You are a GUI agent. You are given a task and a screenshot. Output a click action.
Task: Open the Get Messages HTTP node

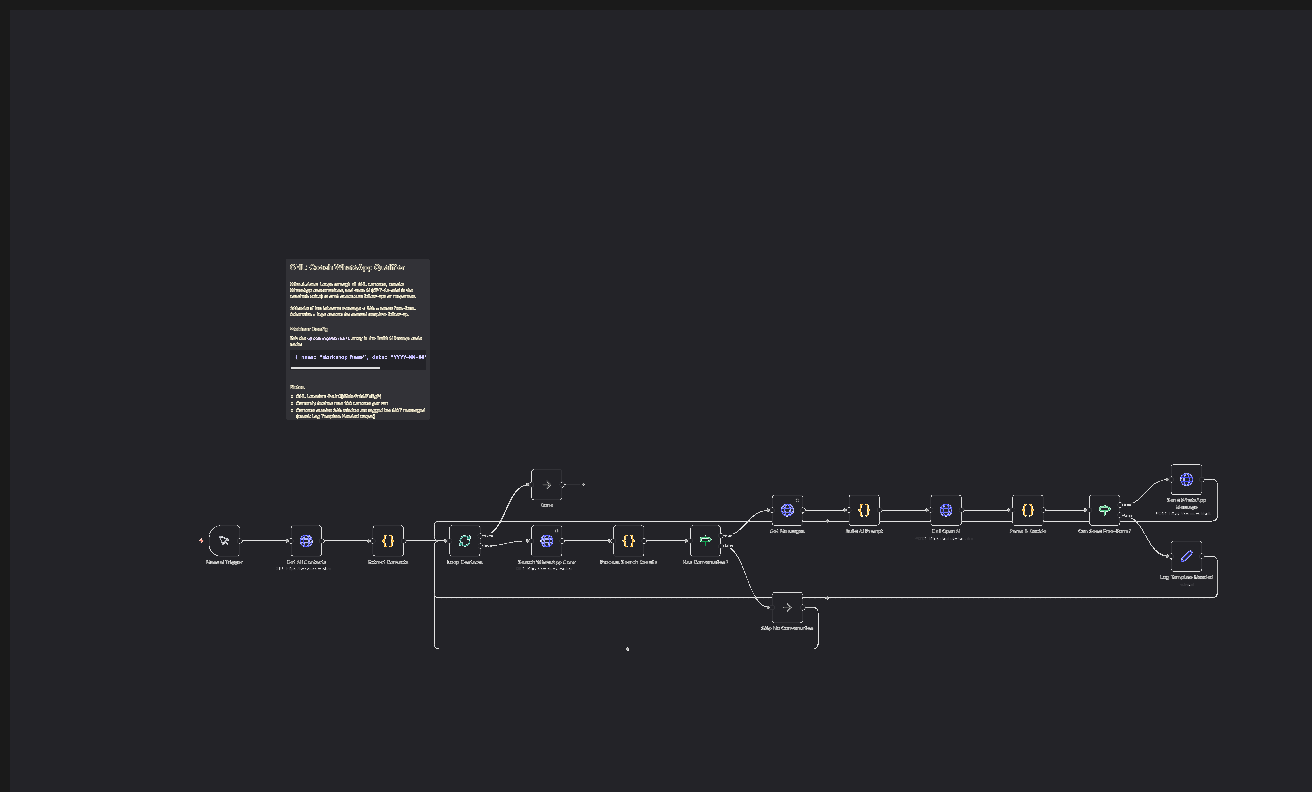[787, 510]
